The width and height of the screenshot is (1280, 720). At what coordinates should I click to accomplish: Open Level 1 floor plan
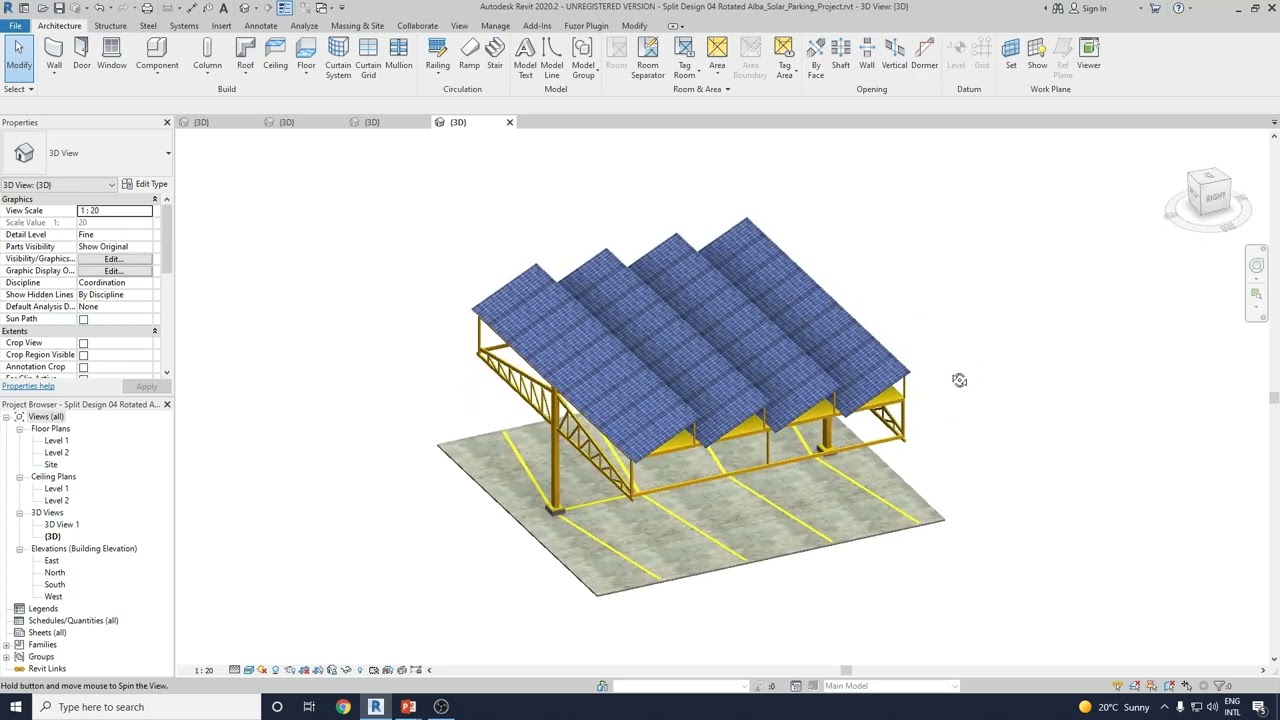pyautogui.click(x=56, y=441)
